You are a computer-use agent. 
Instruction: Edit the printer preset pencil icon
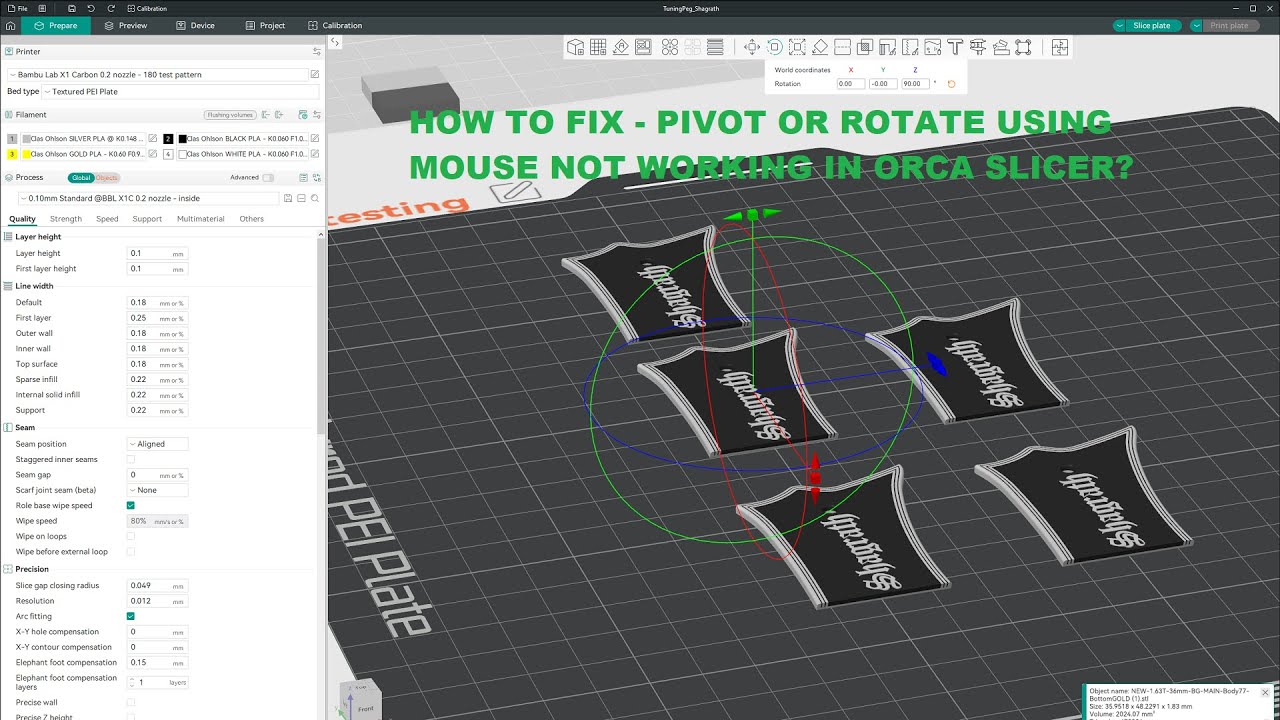(315, 74)
